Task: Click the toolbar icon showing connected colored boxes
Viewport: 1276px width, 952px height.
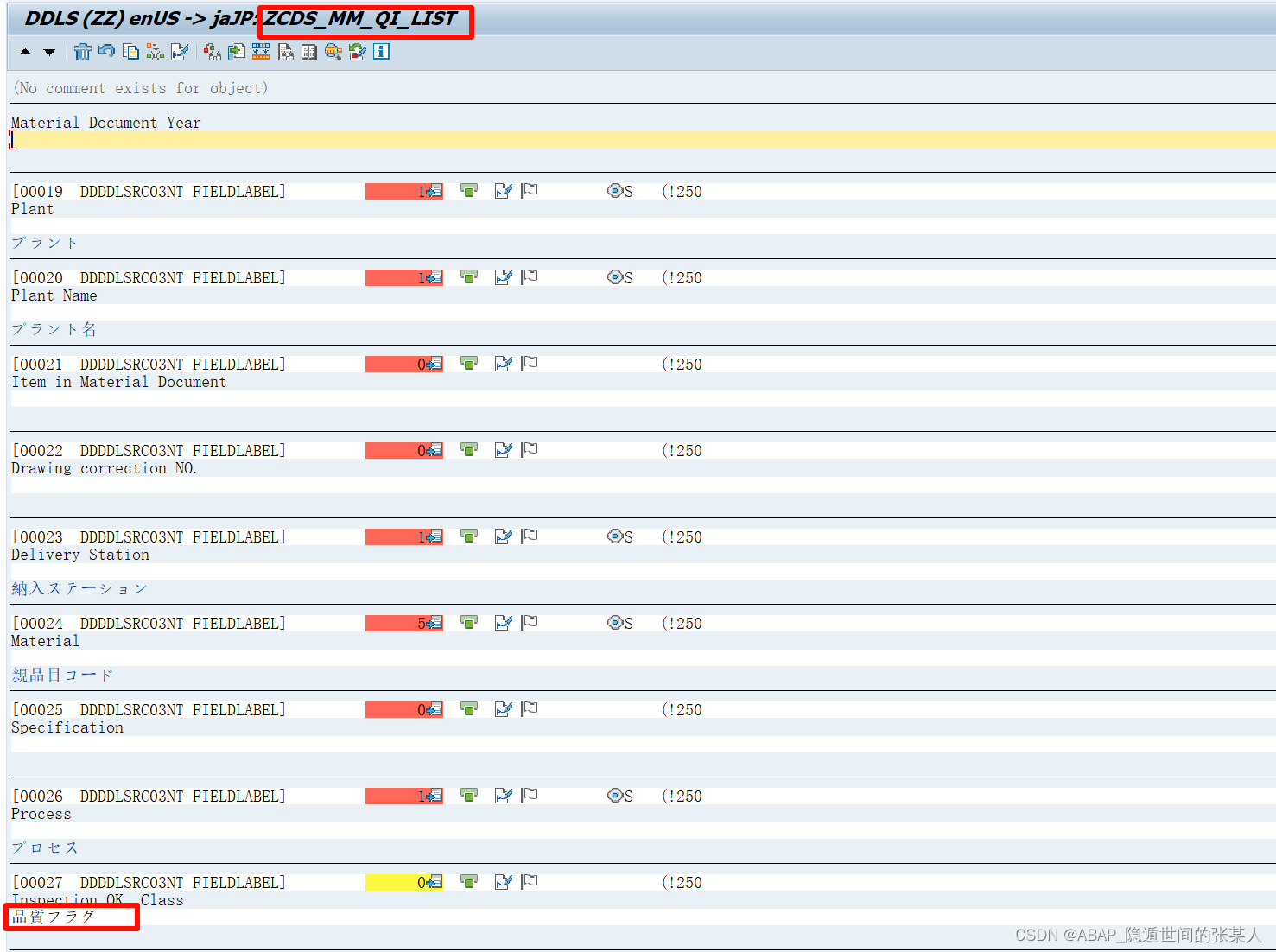Action: pyautogui.click(x=155, y=52)
